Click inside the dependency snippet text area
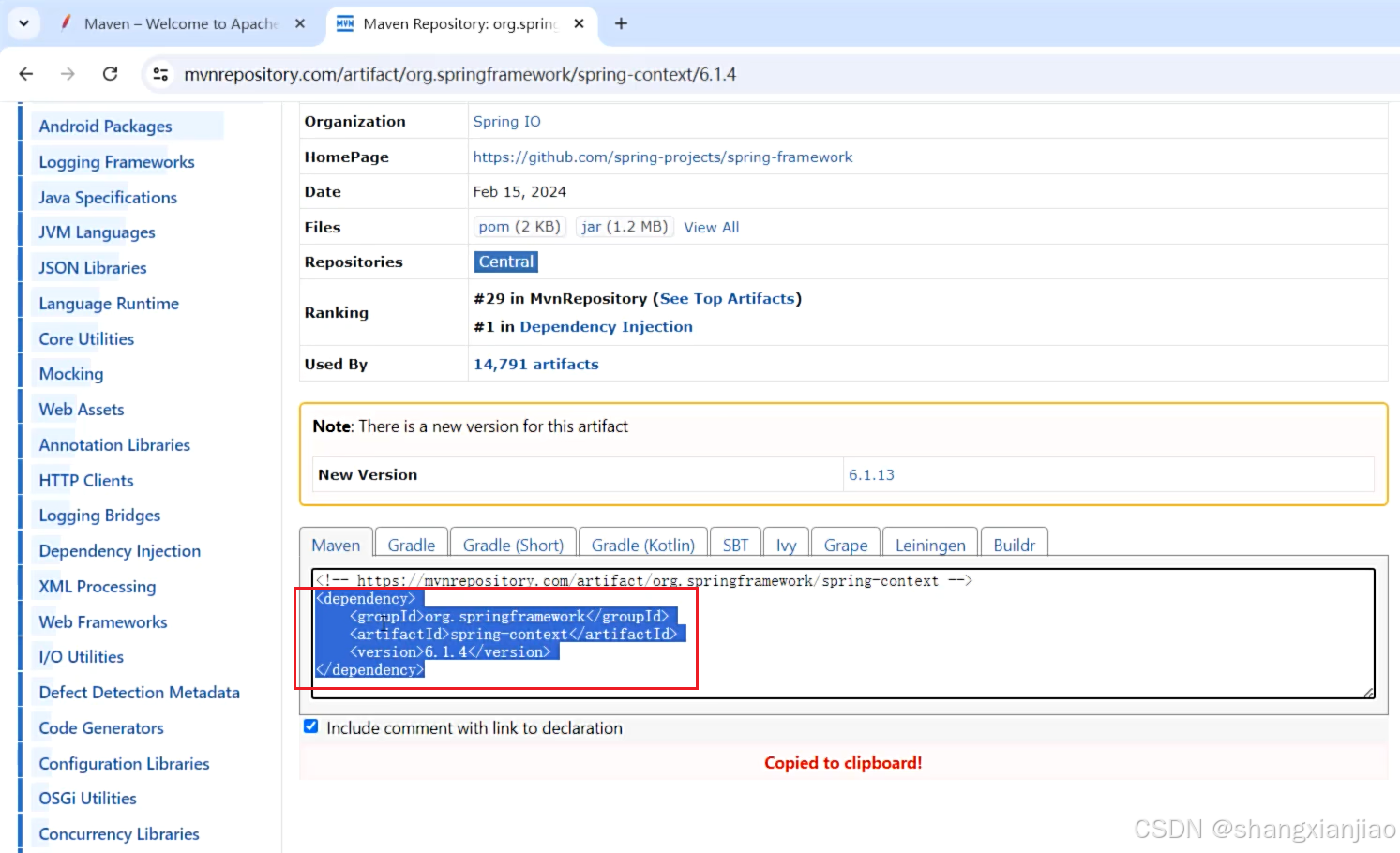This screenshot has height=853, width=1400. (843, 634)
